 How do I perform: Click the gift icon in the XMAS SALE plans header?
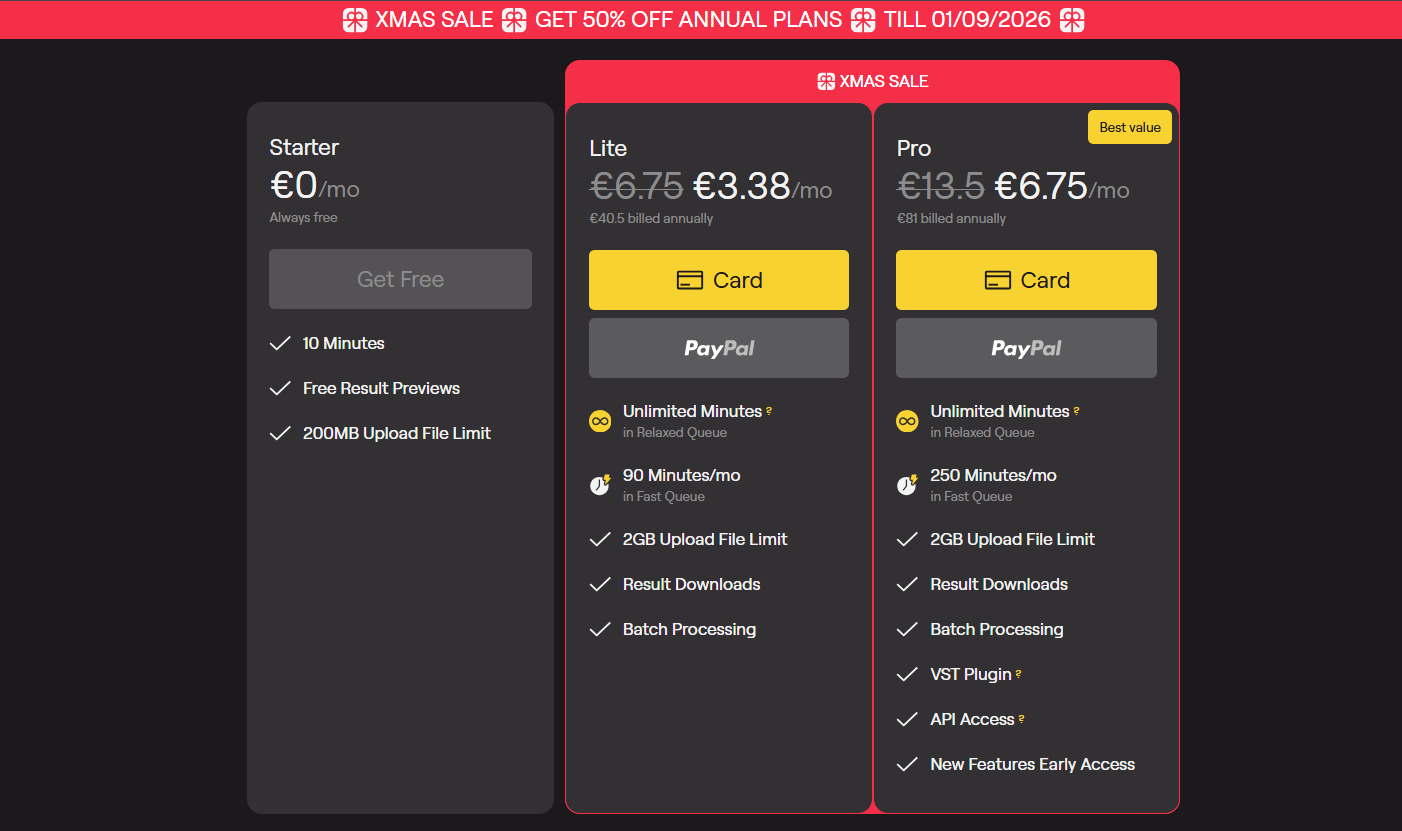826,81
